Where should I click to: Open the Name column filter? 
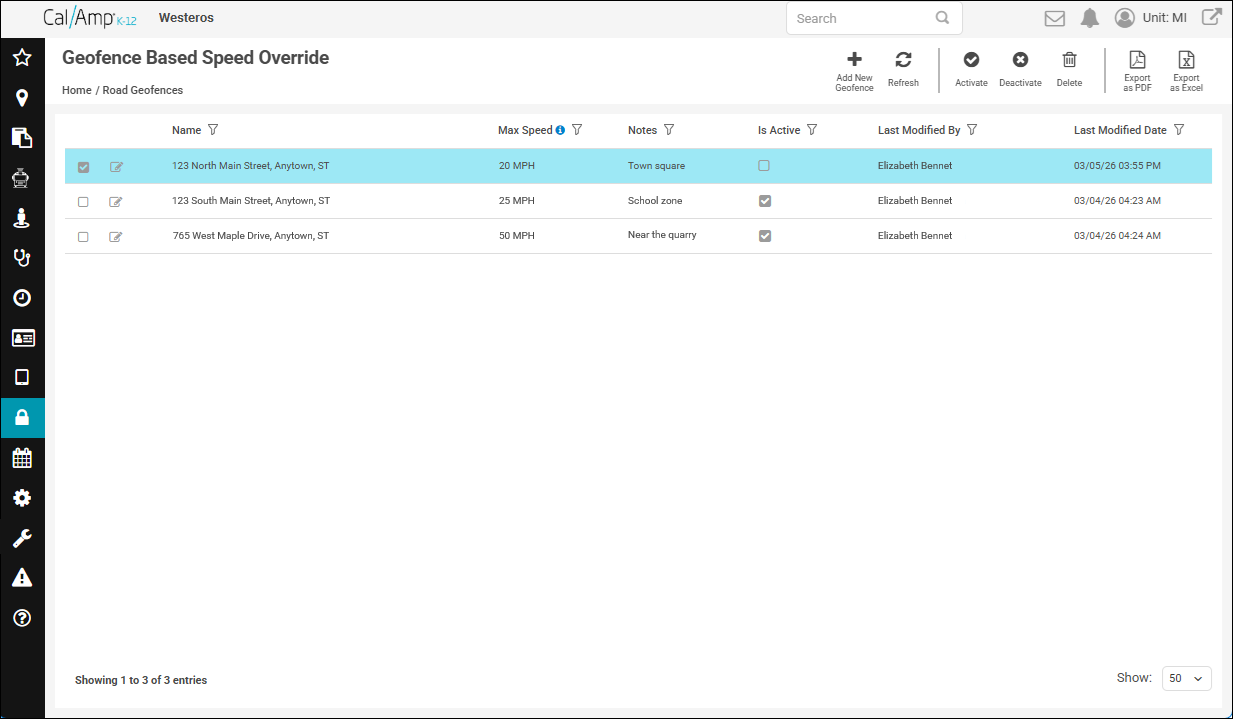pyautogui.click(x=212, y=130)
